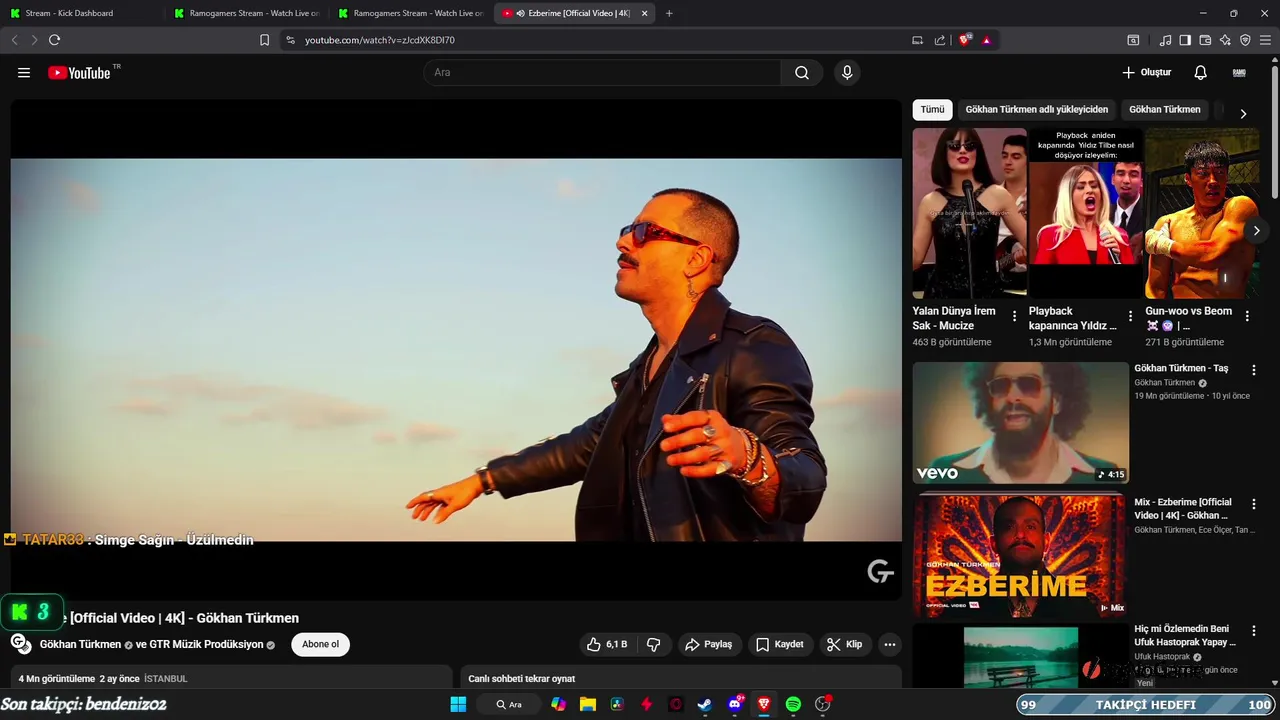Viewport: 1280px width, 720px height.
Task: Open the account avatar menu
Action: pyautogui.click(x=1239, y=73)
